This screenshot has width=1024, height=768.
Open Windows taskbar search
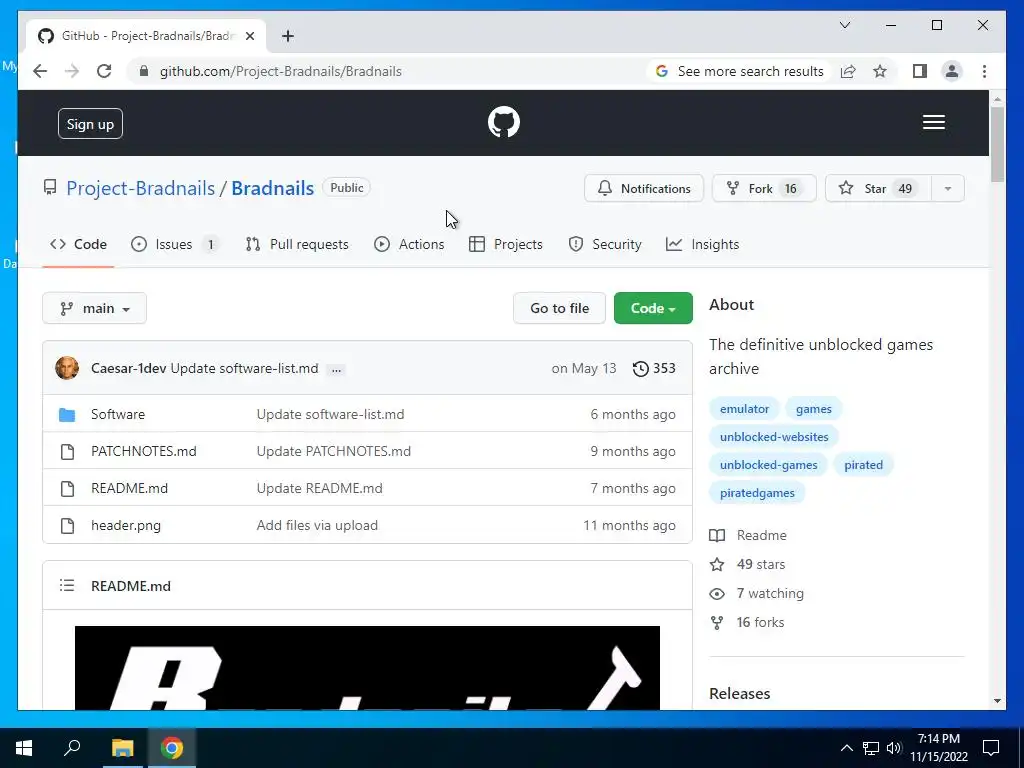point(72,748)
